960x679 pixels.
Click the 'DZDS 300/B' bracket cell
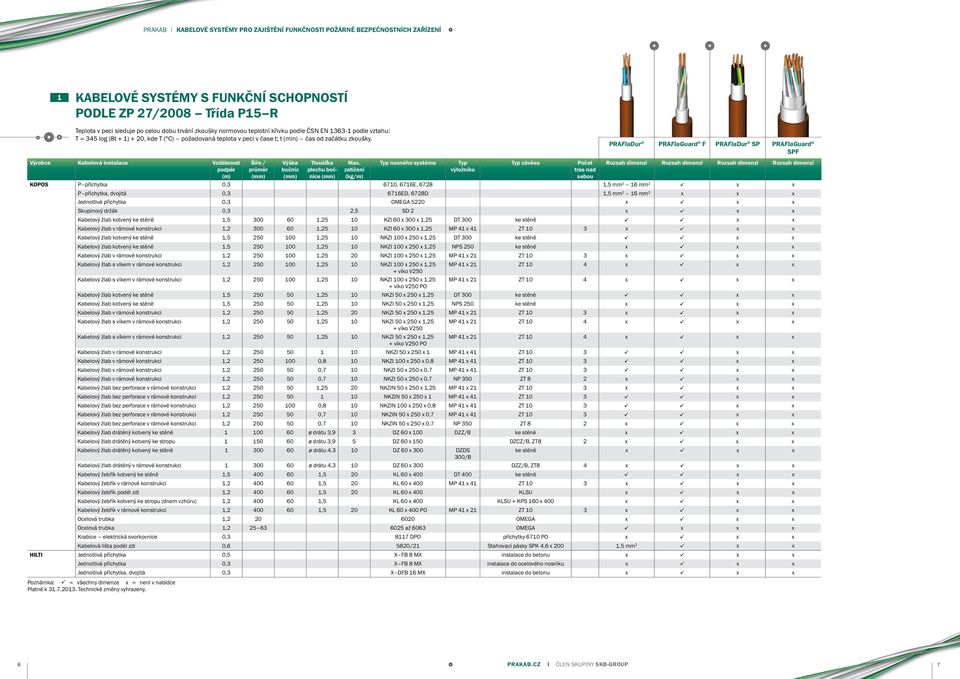click(462, 454)
